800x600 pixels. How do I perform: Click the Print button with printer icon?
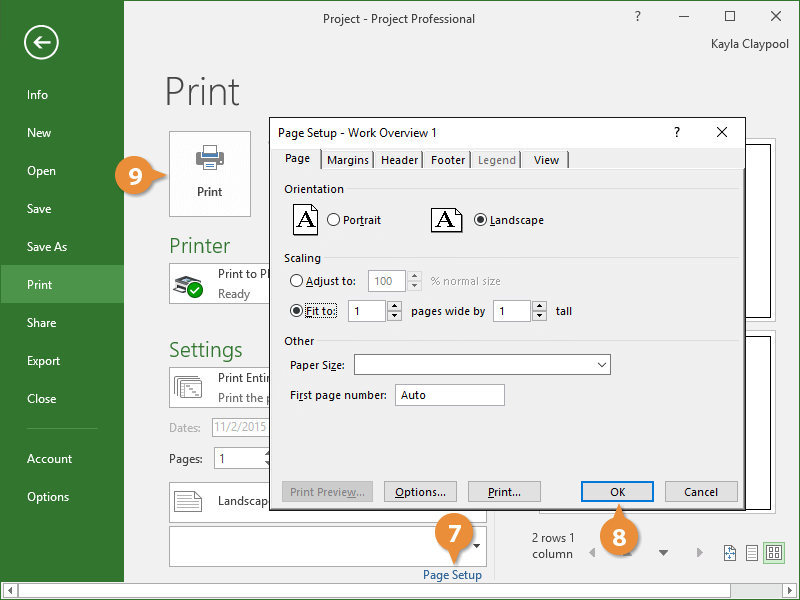coord(209,173)
